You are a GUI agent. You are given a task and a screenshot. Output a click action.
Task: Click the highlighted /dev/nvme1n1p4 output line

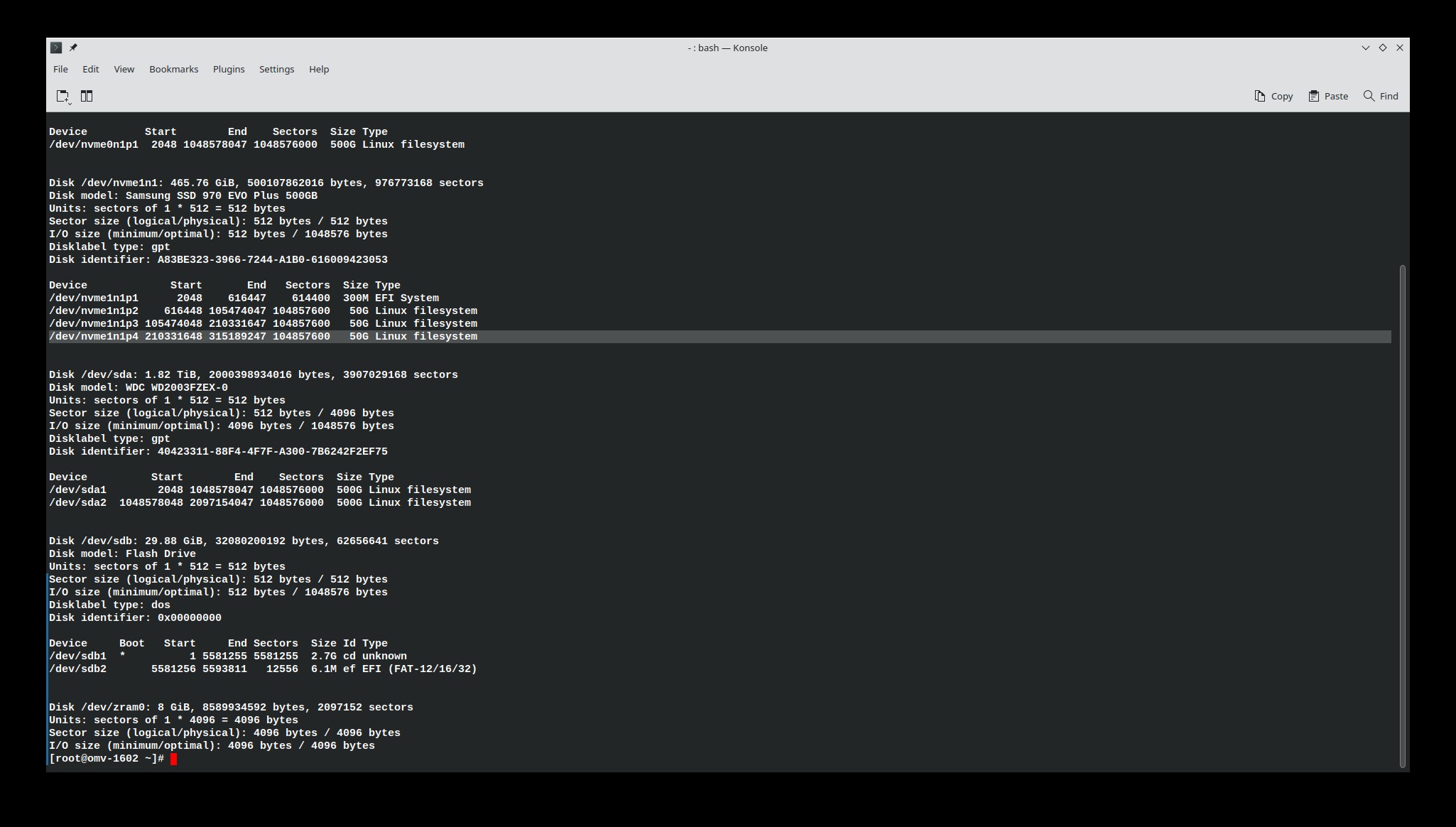(263, 337)
